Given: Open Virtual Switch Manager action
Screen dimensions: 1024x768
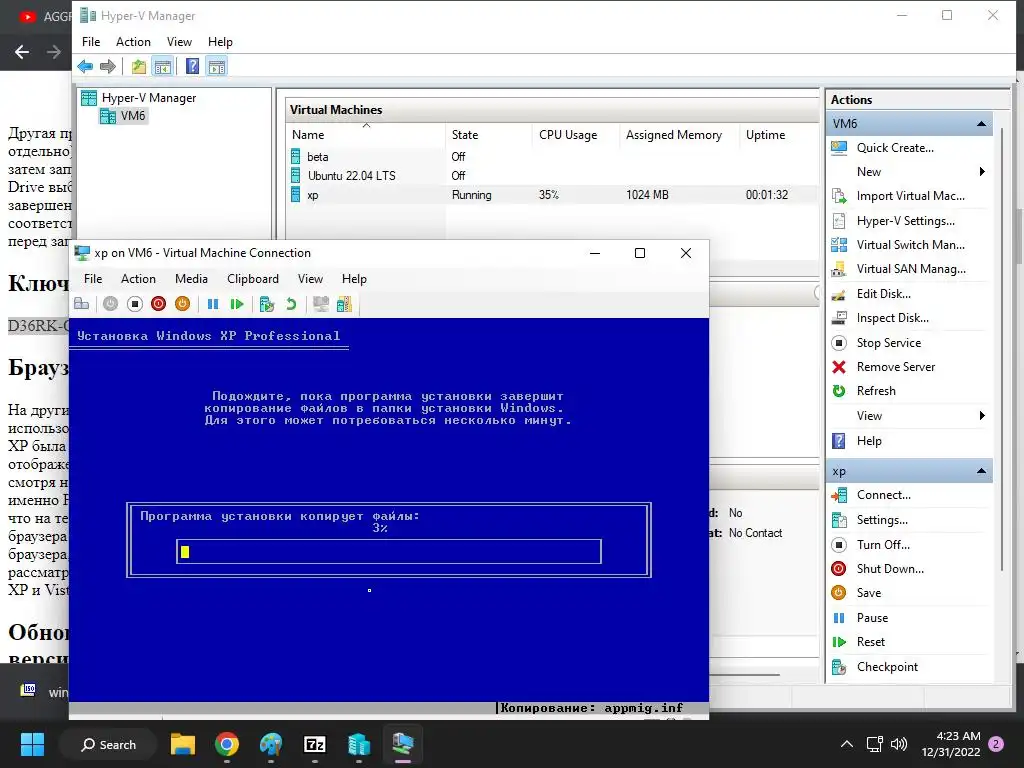Looking at the screenshot, I should pyautogui.click(x=910, y=245).
